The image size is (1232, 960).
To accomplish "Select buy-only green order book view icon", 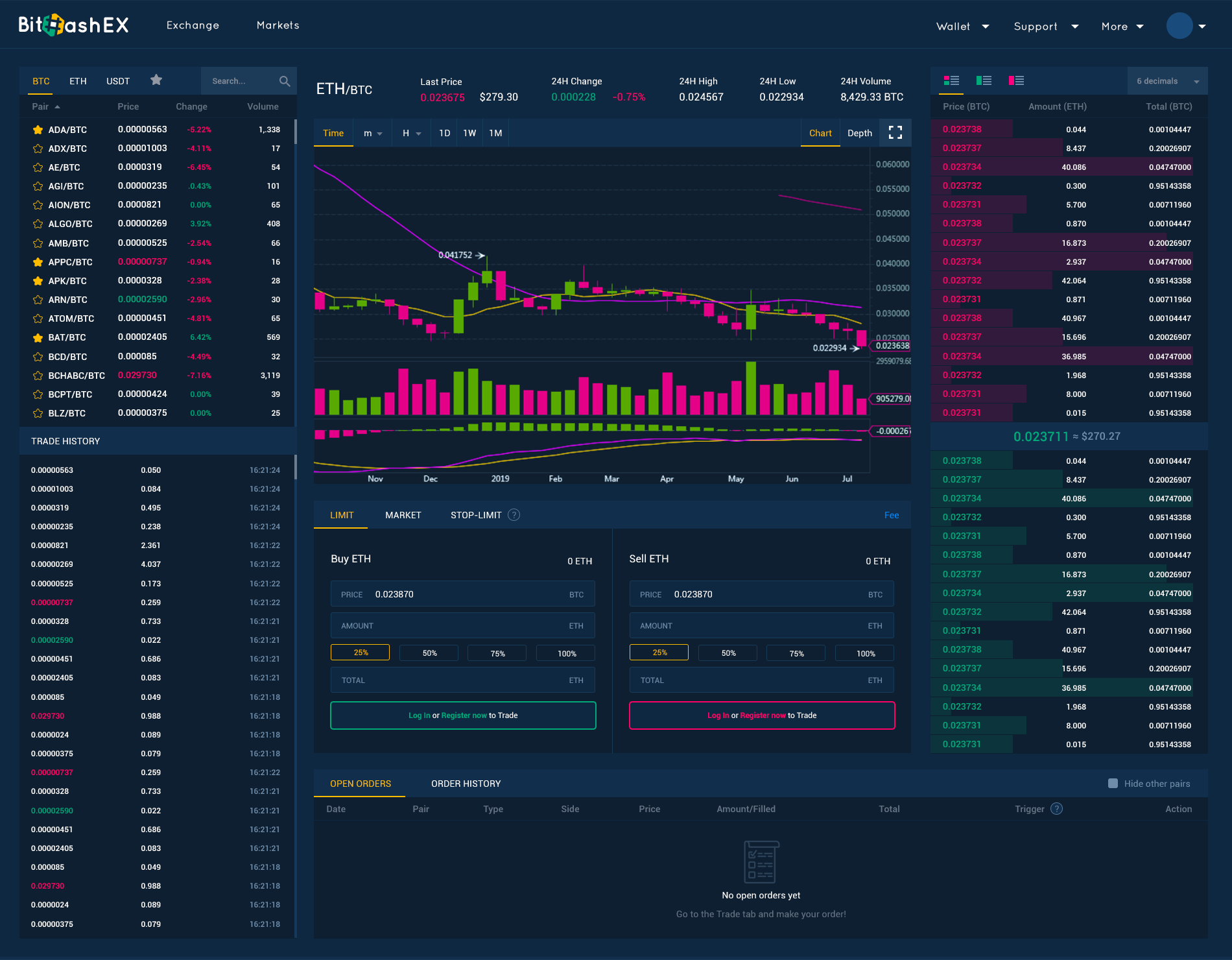I will pyautogui.click(x=984, y=81).
